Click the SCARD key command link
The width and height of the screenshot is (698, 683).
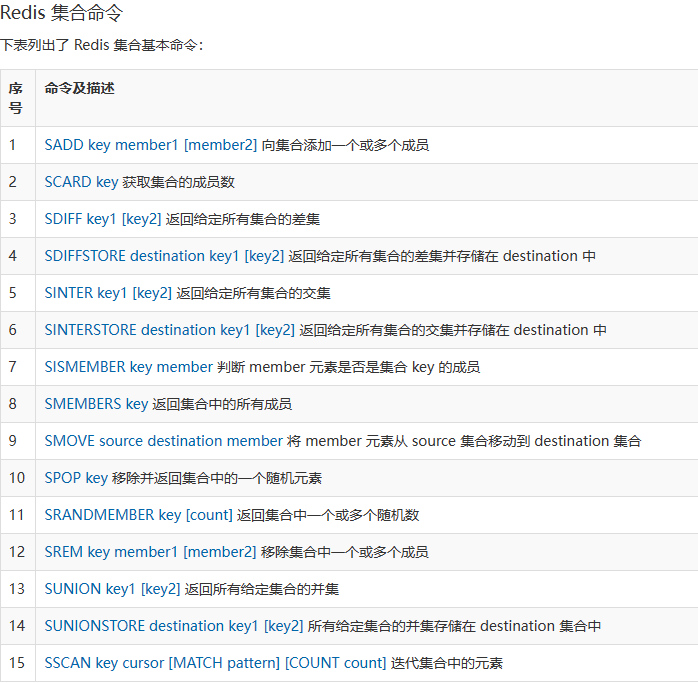(x=81, y=182)
